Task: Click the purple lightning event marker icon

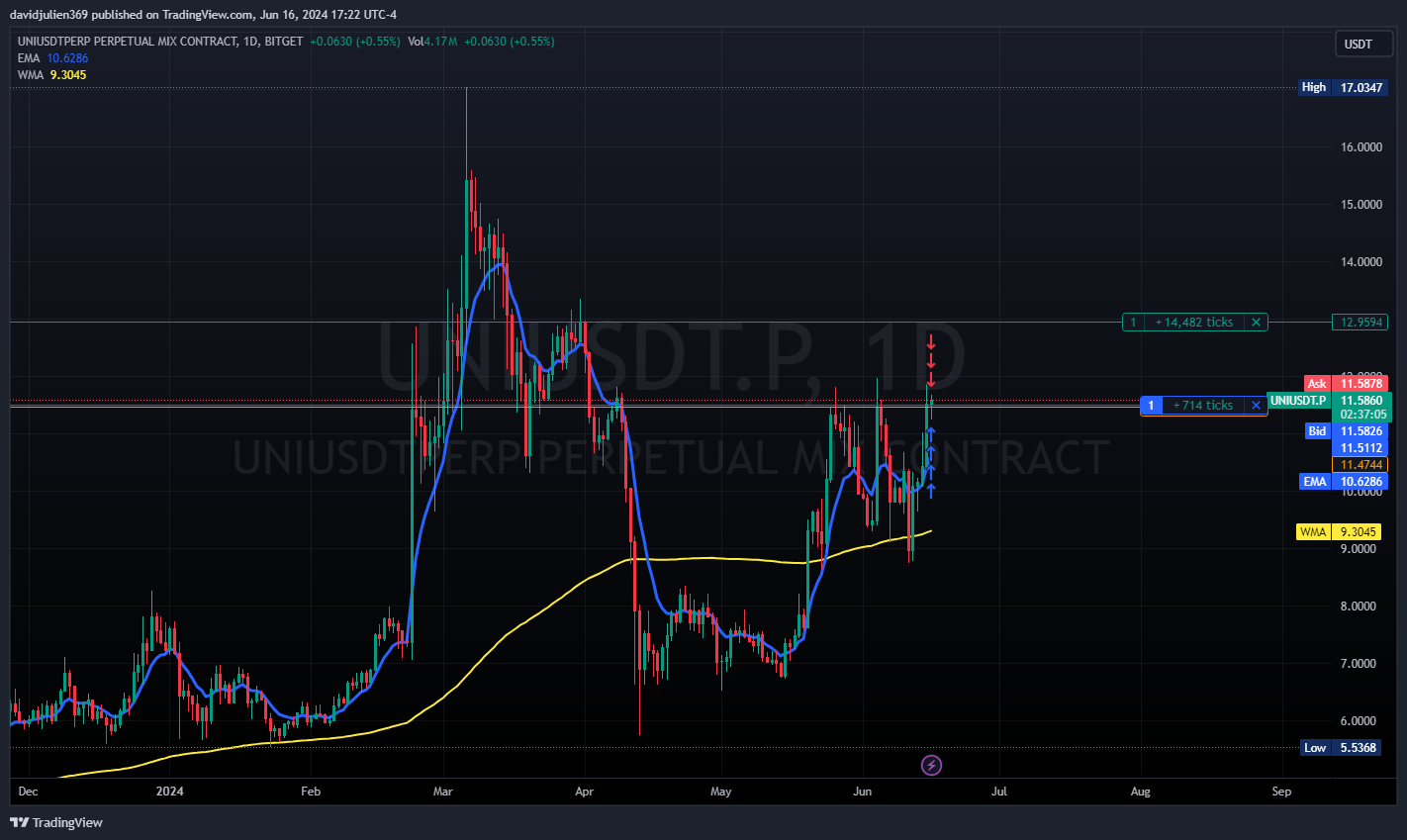Action: (931, 765)
